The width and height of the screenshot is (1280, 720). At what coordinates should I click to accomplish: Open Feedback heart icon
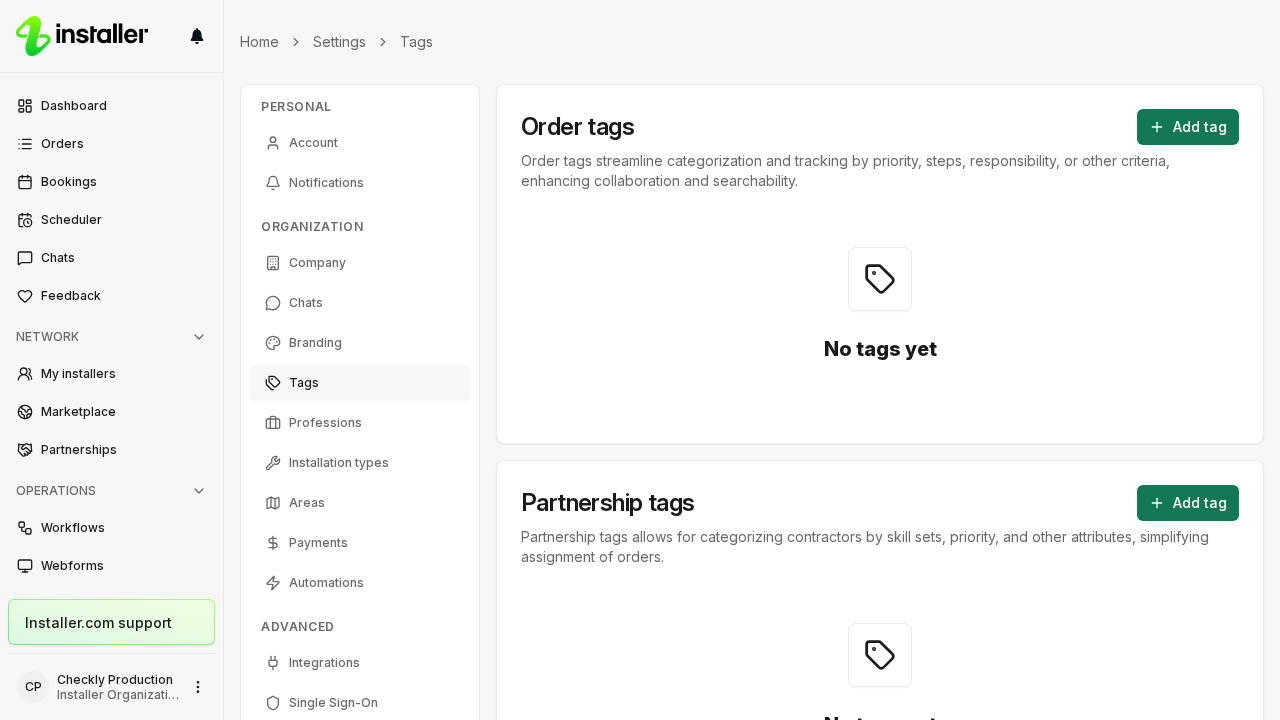[25, 296]
